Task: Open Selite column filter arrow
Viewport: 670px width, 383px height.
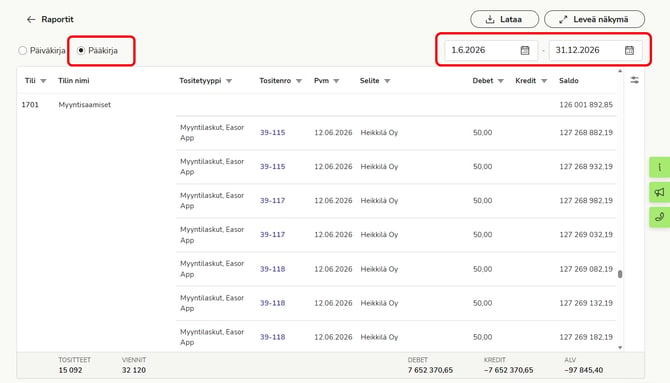Action: tap(387, 81)
